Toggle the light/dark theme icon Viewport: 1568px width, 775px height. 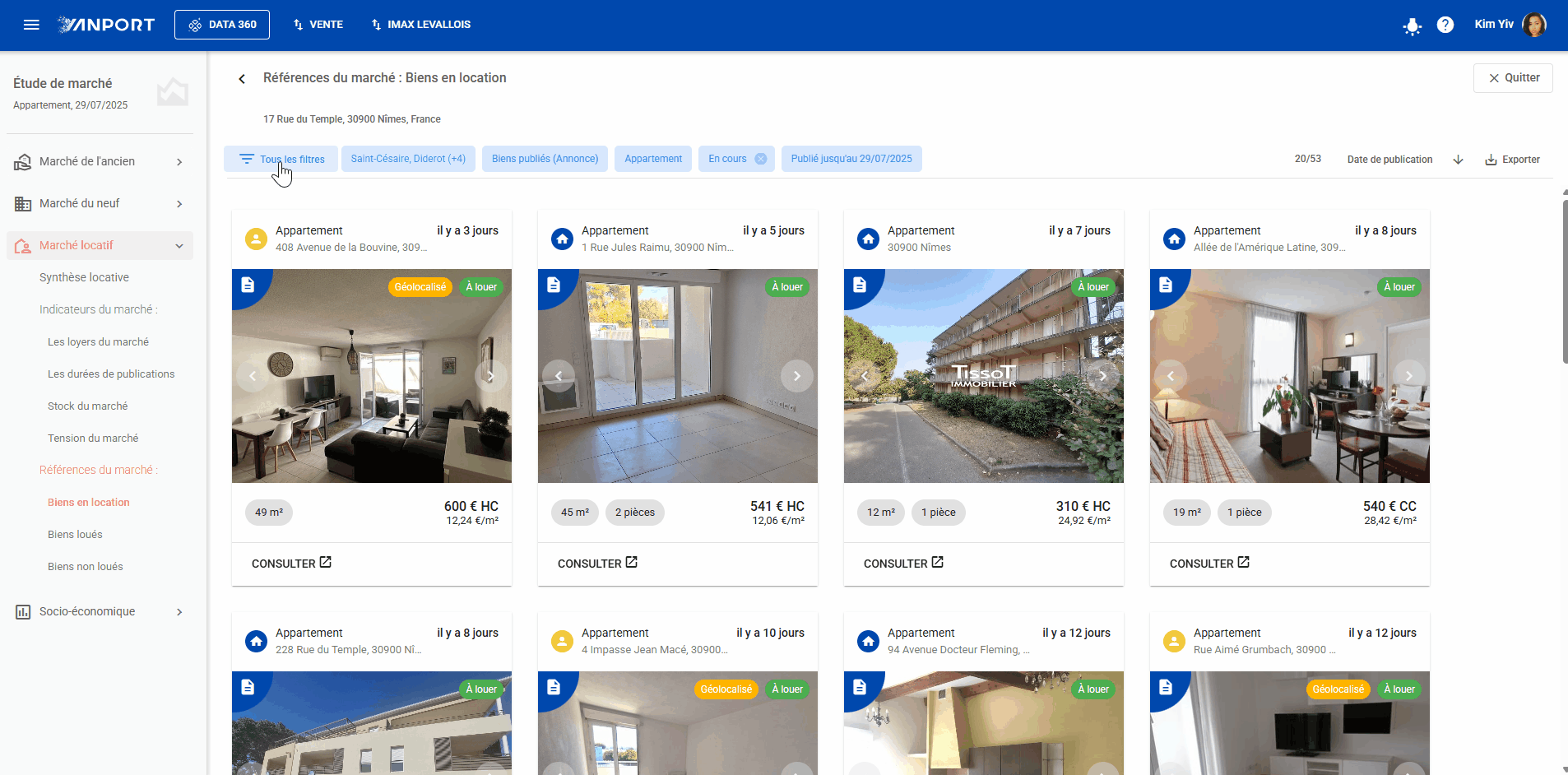(x=1412, y=26)
